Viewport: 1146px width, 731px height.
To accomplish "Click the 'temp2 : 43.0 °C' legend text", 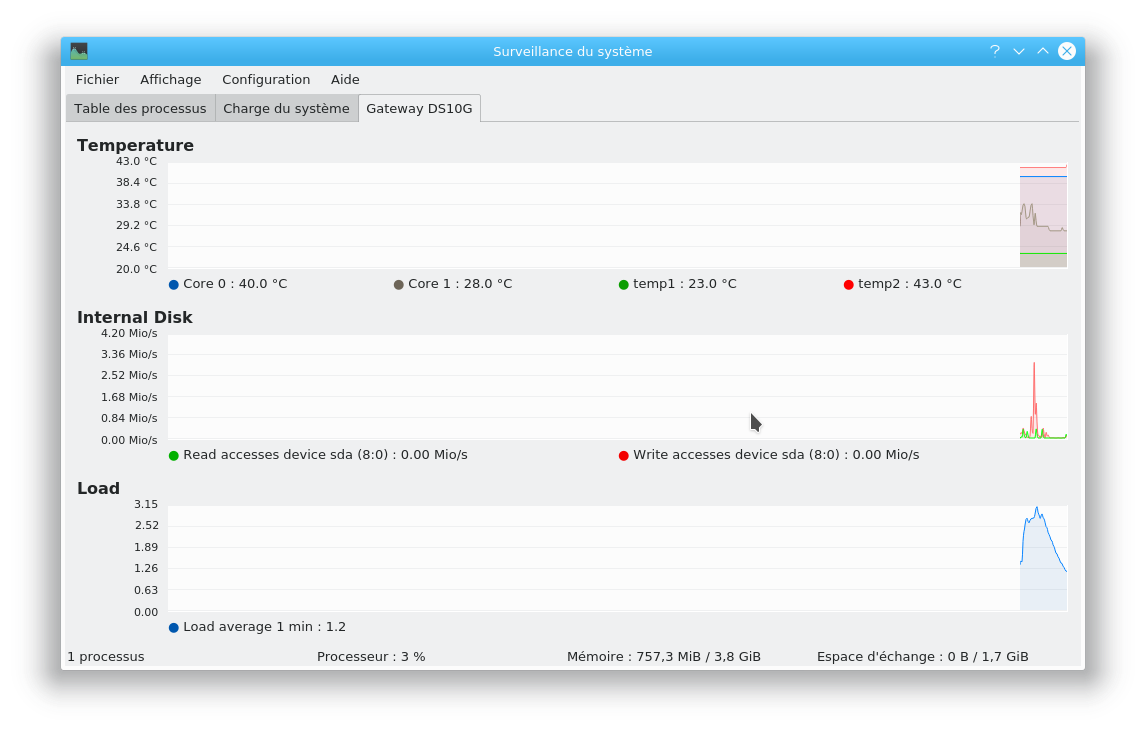I will pos(910,284).
